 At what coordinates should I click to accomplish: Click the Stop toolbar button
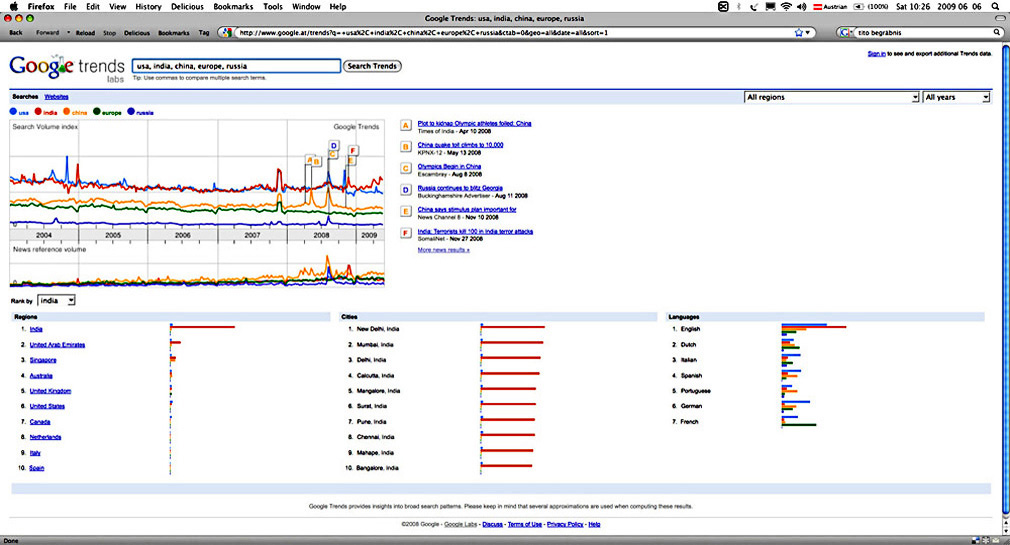(110, 32)
